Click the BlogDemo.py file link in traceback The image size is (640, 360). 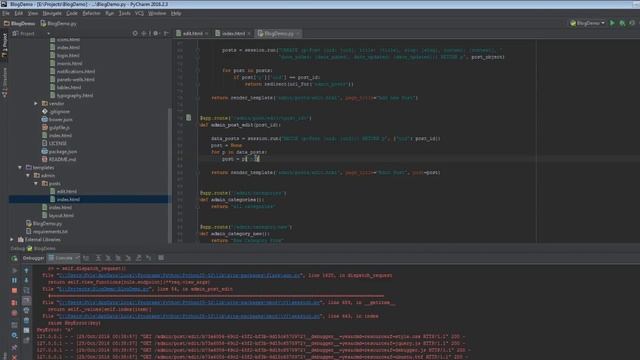pos(104,289)
